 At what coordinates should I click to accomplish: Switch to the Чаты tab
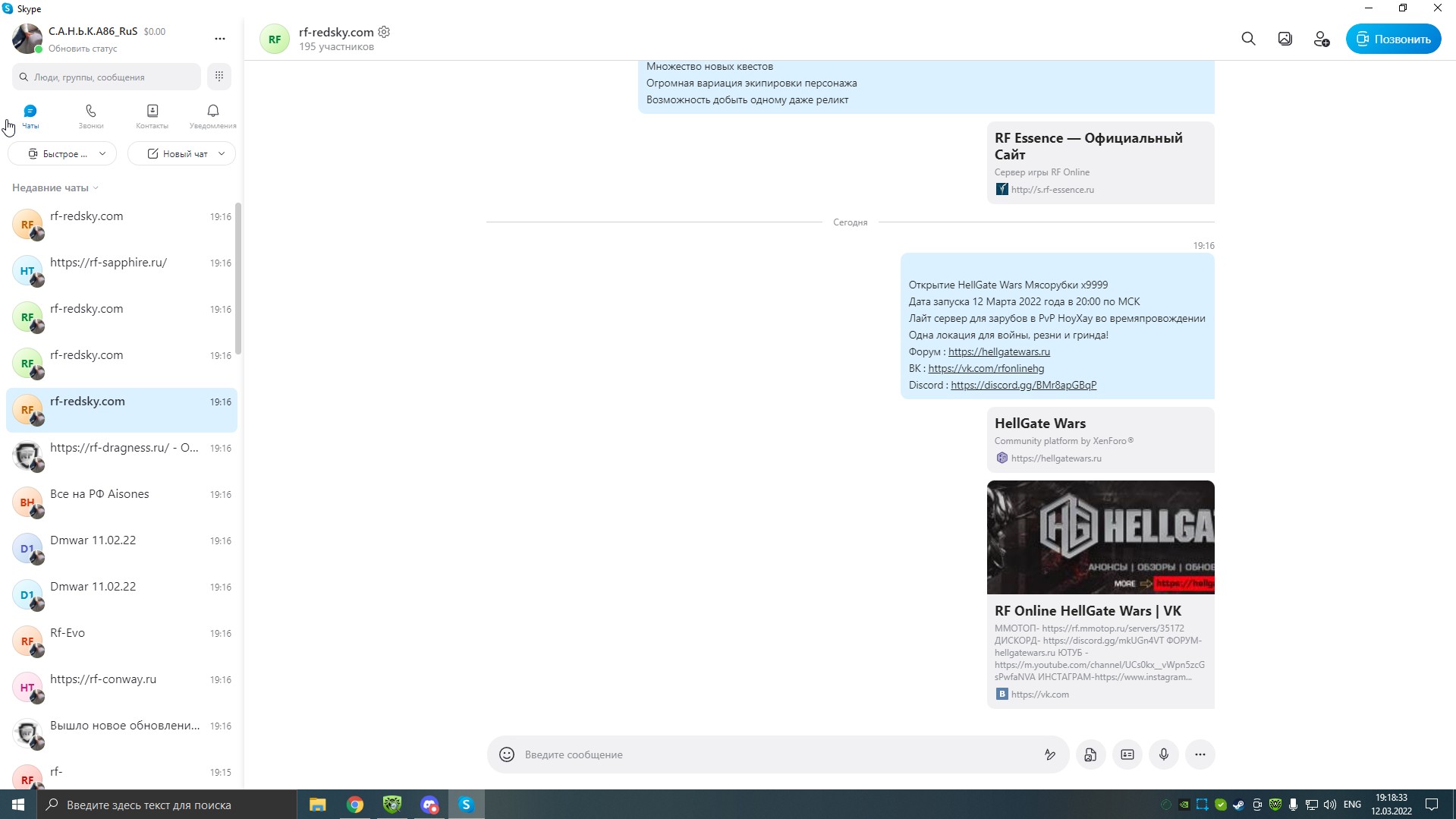pos(30,116)
